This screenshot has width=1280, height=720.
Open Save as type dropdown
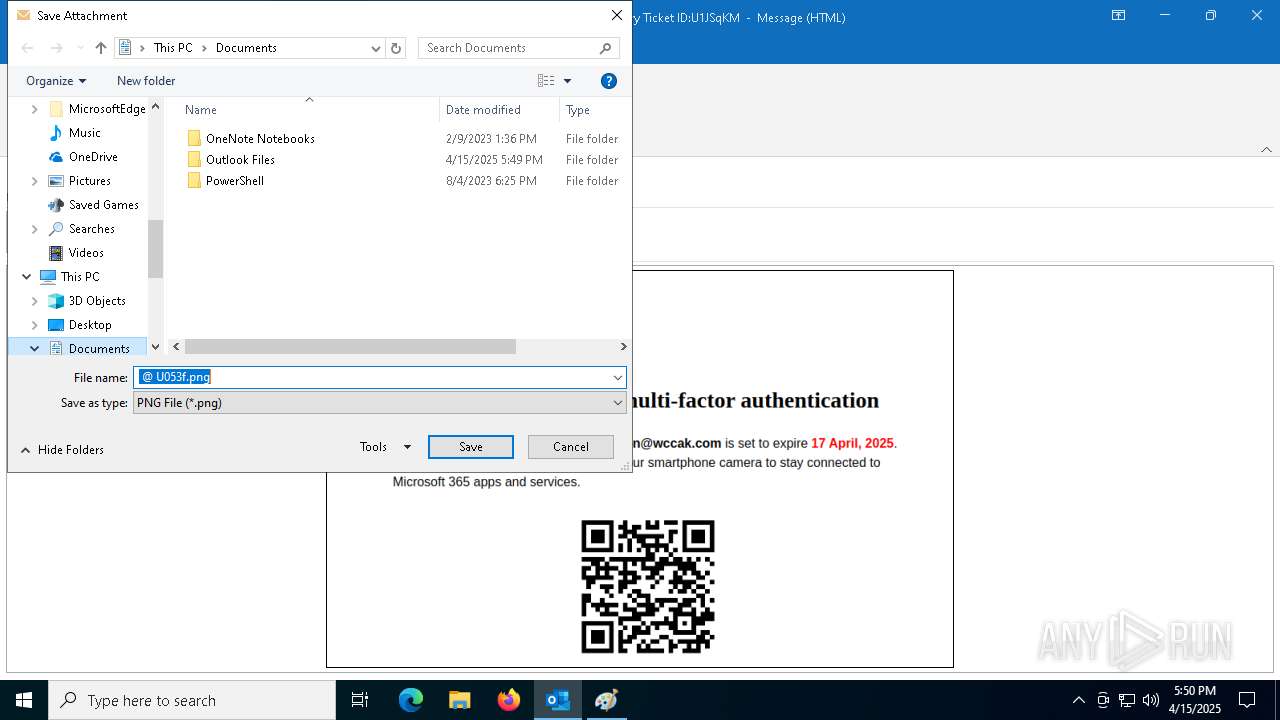click(x=380, y=403)
